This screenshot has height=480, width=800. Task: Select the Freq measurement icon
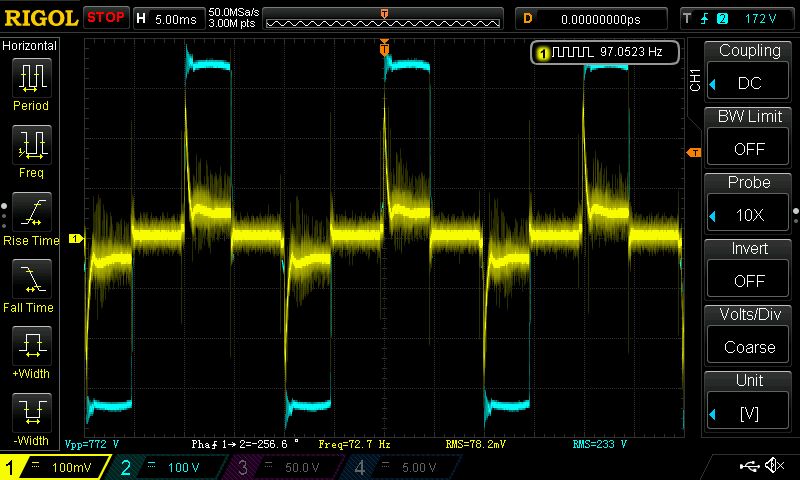point(32,144)
